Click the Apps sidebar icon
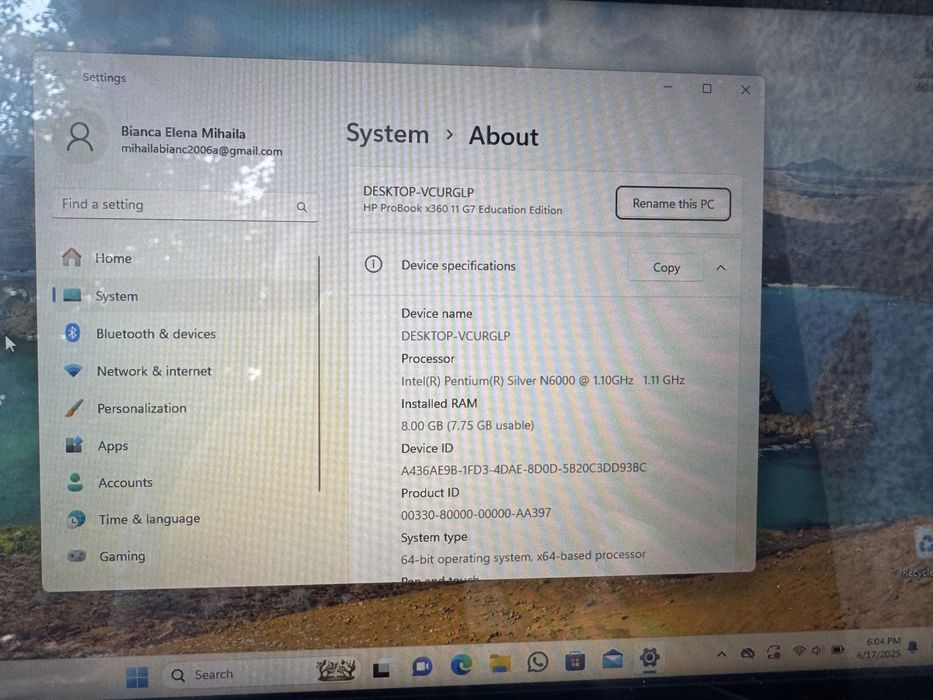The image size is (933, 700). tap(74, 445)
